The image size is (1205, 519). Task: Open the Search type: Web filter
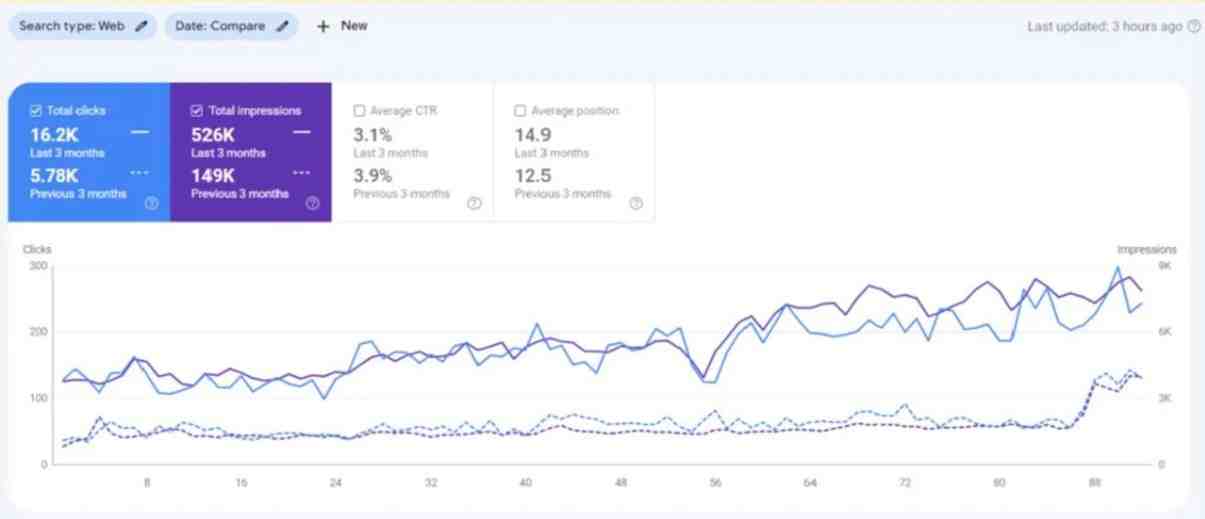tap(72, 27)
